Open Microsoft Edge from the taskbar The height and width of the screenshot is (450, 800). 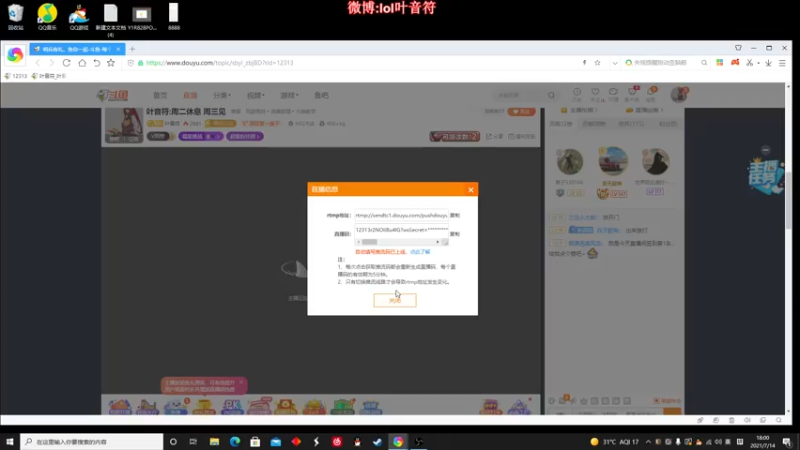[x=235, y=441]
